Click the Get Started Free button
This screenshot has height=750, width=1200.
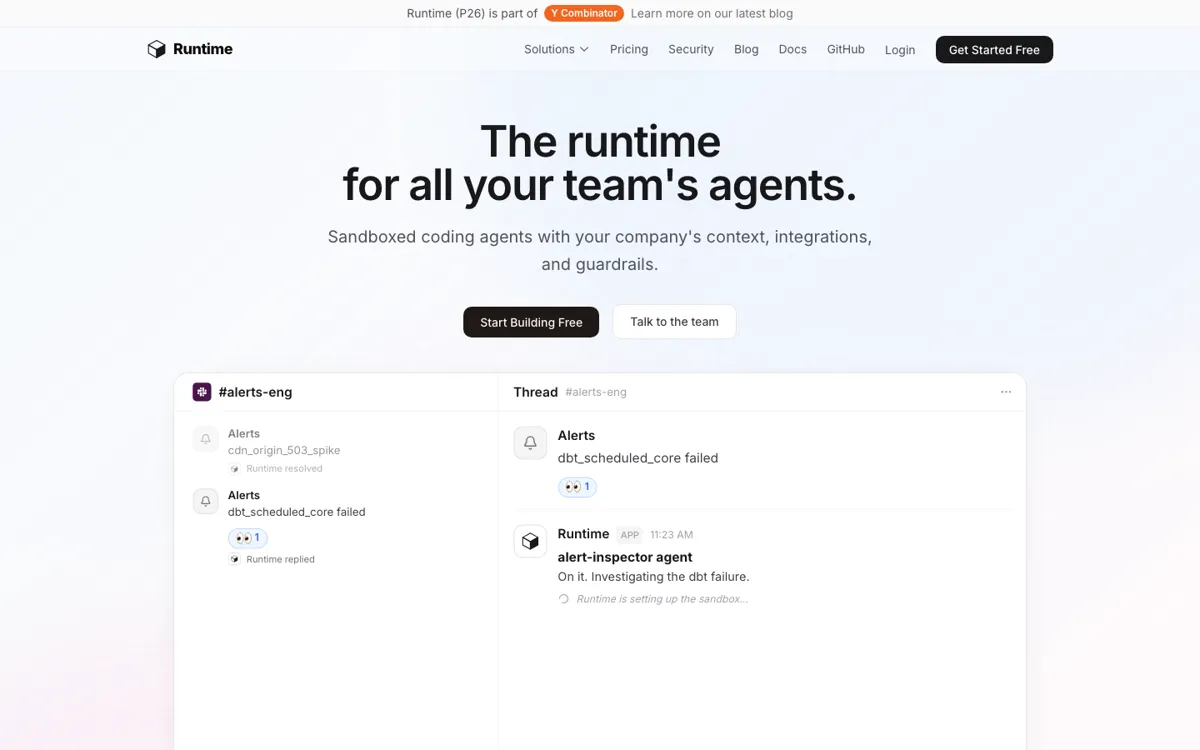(x=994, y=50)
